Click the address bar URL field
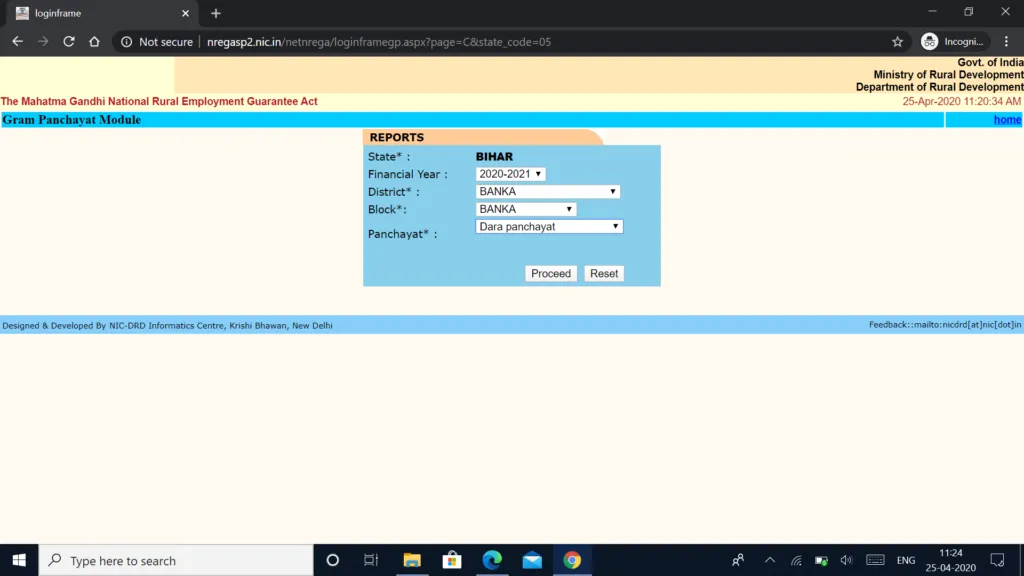 (500, 42)
